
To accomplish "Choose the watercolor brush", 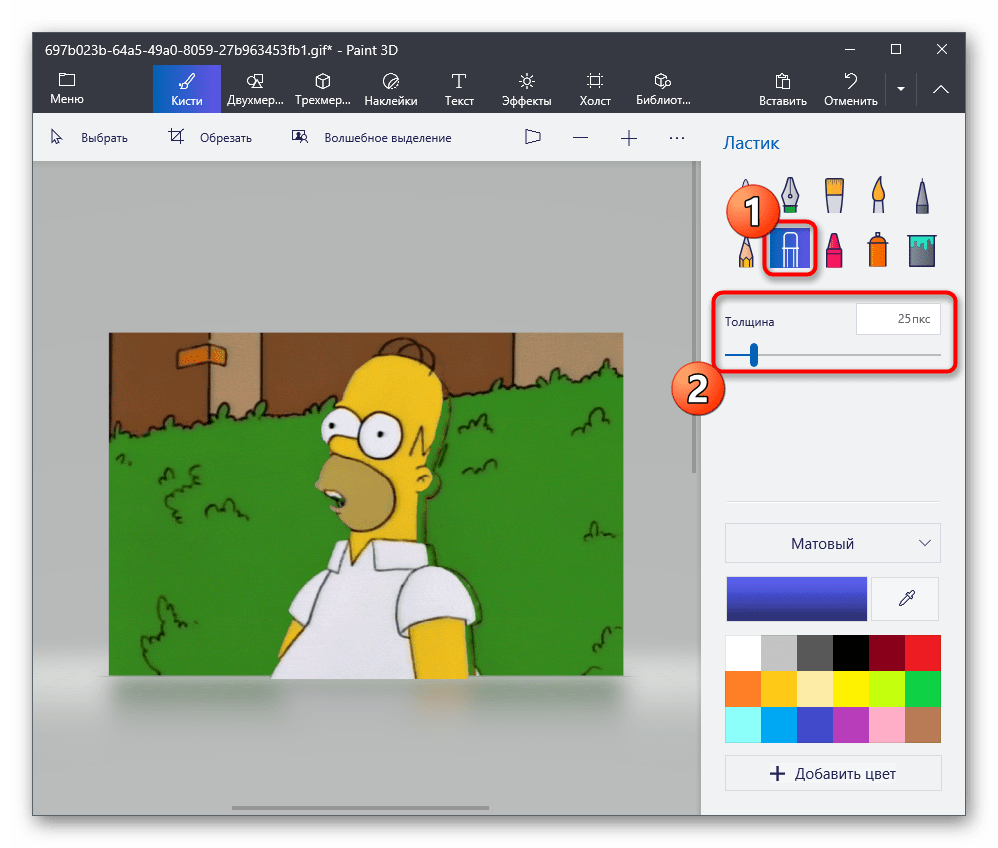I will coord(878,194).
